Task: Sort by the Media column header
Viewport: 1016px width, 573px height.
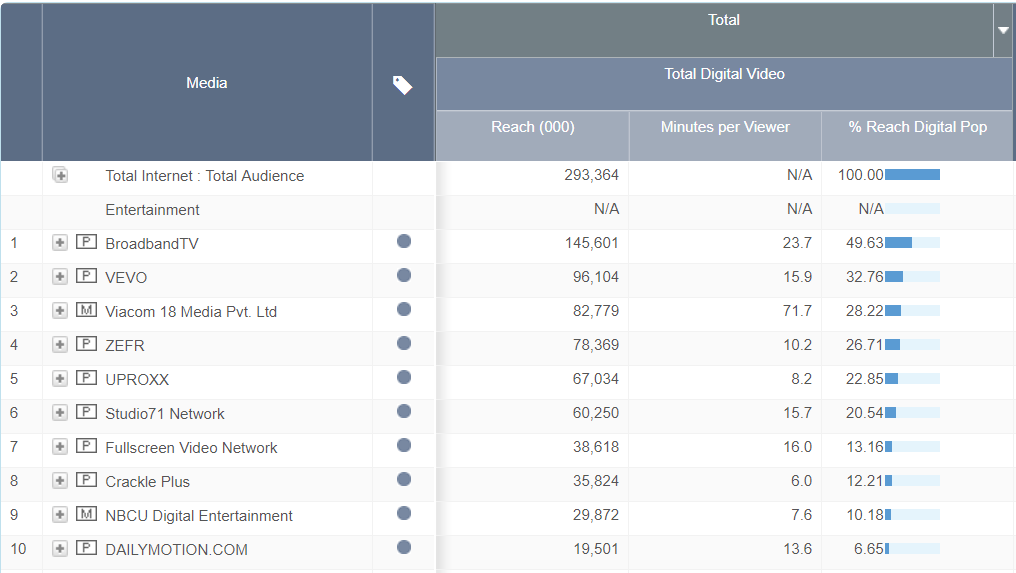Action: click(207, 83)
